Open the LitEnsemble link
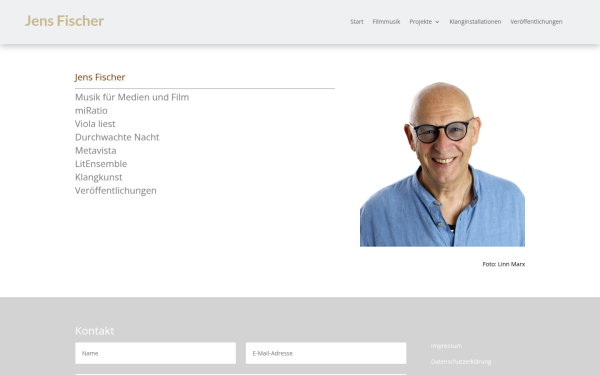Screen dimensions: 600x375 point(101,164)
